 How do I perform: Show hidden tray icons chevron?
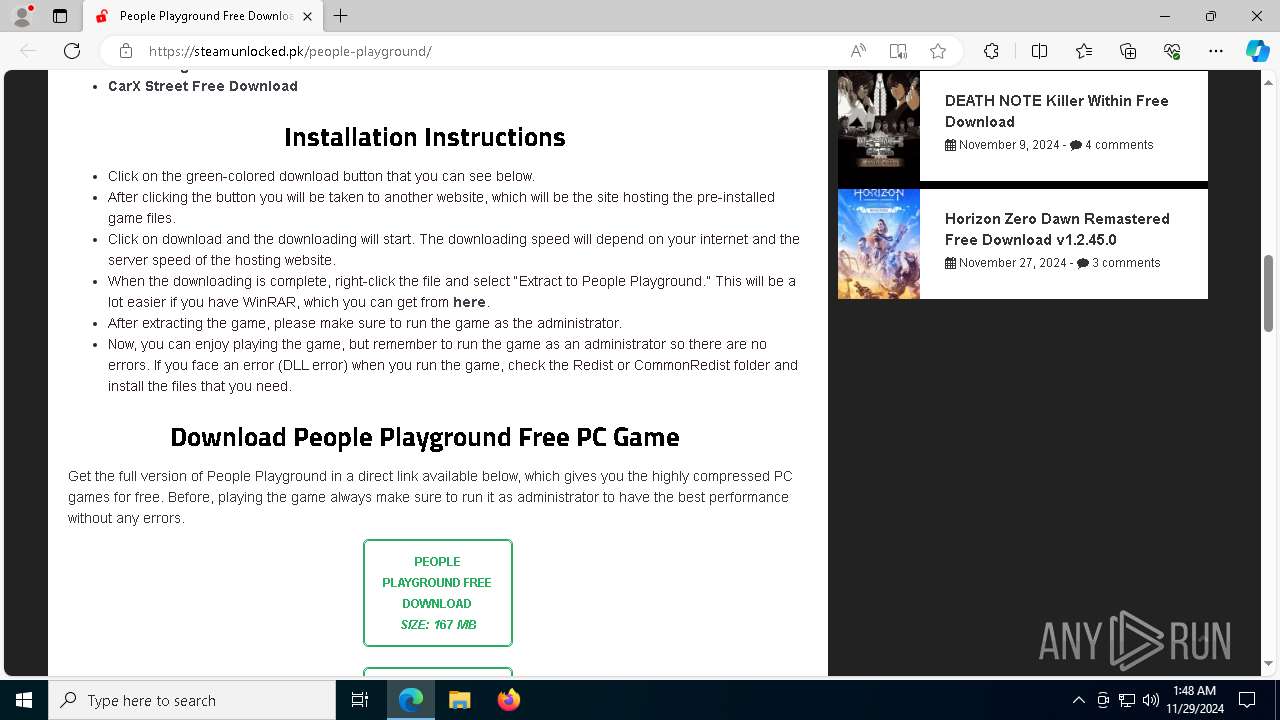click(x=1078, y=700)
